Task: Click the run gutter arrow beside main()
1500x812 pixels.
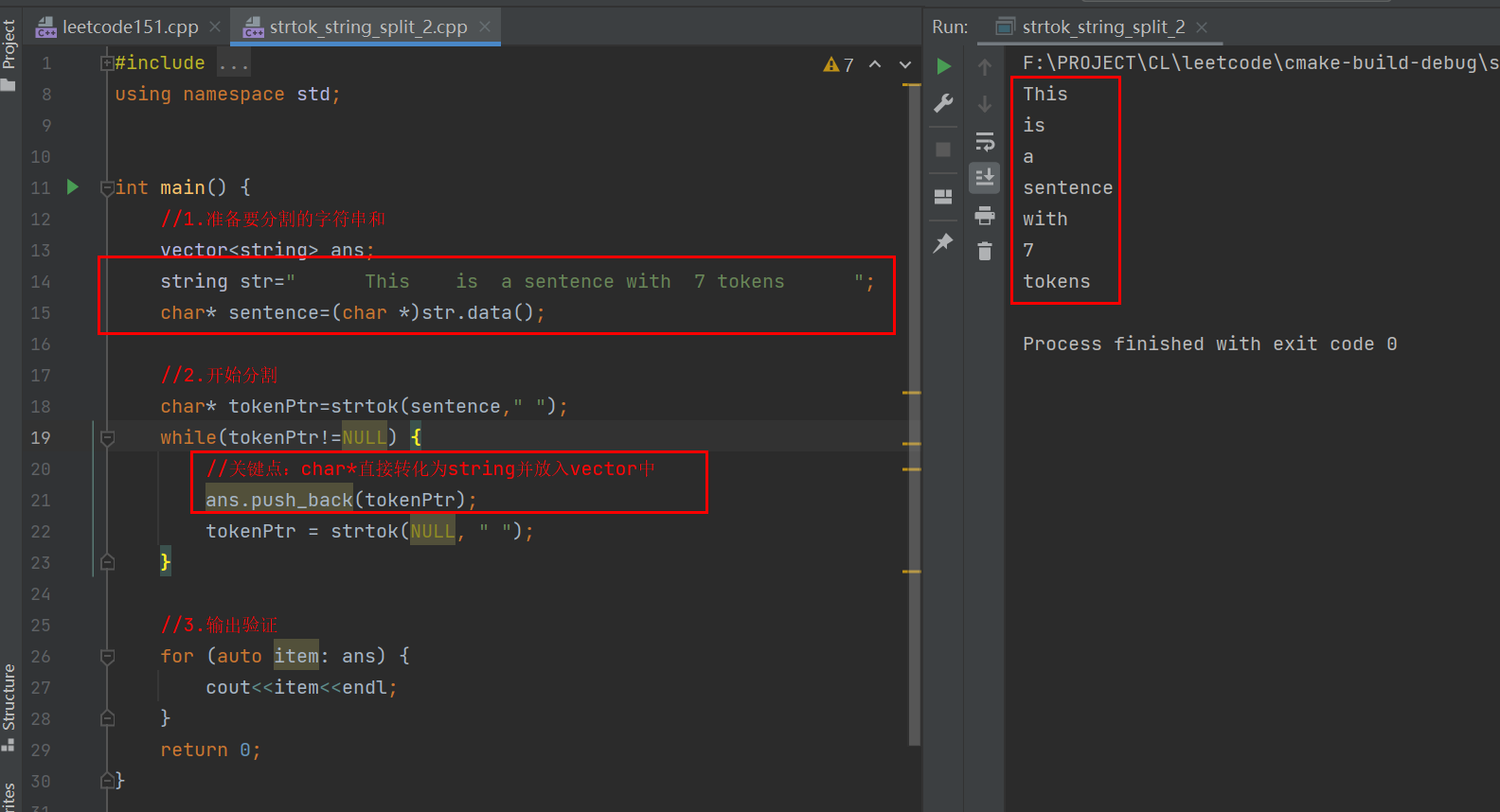Action: click(73, 187)
